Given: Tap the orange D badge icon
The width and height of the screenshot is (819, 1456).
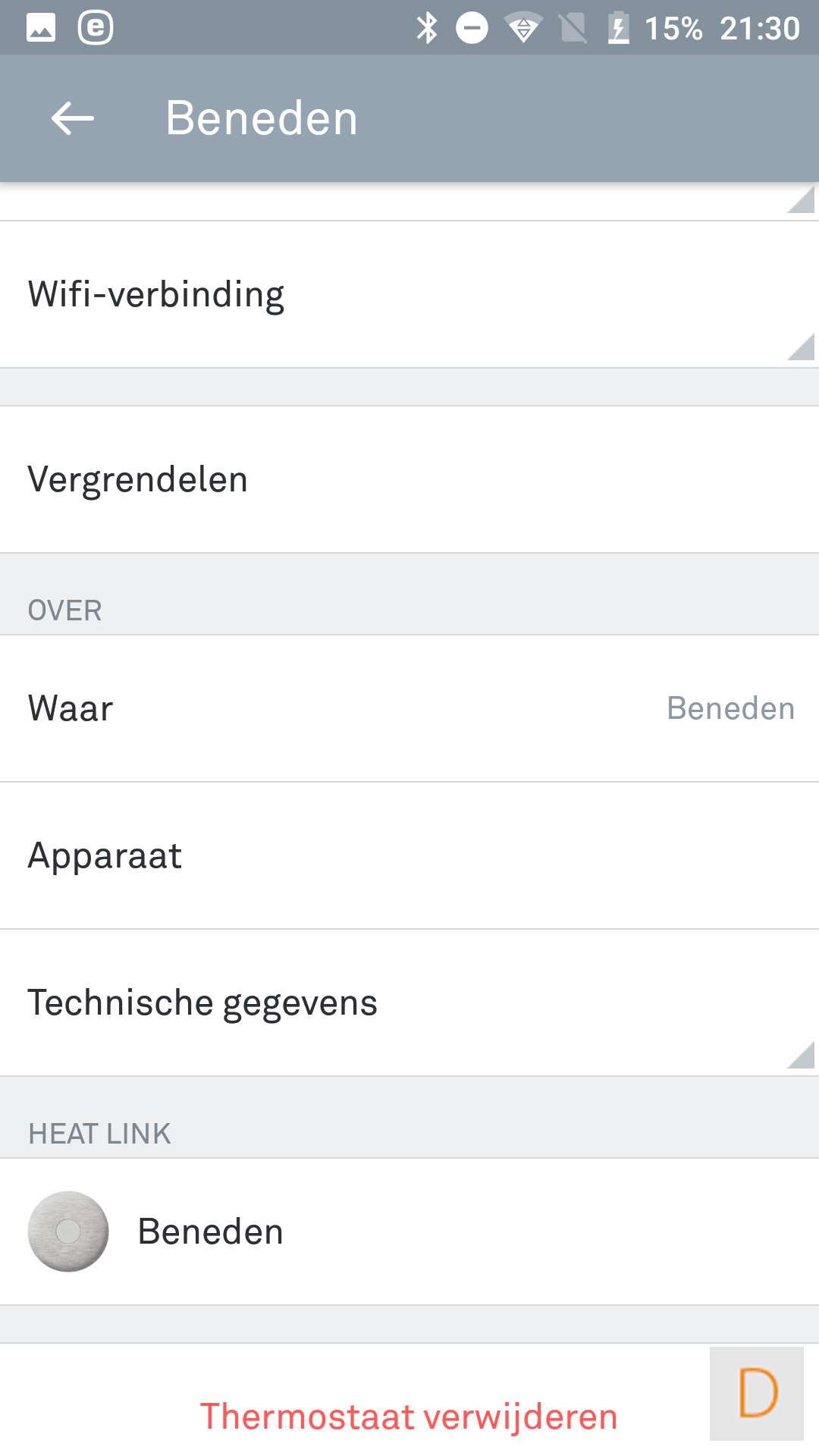Looking at the screenshot, I should tap(757, 1393).
